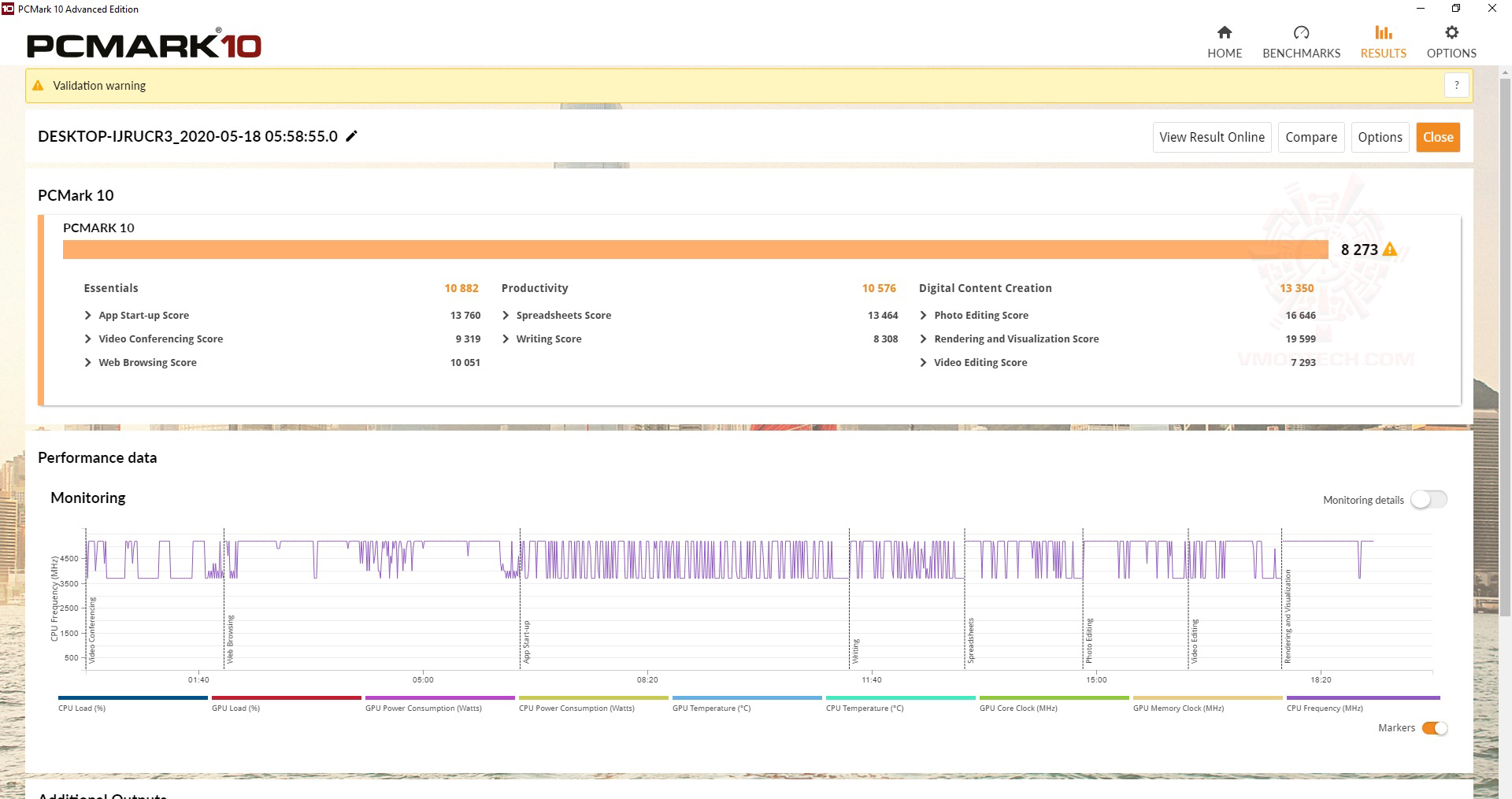The image size is (1512, 799).
Task: Click the pencil icon to rename result
Action: (352, 136)
